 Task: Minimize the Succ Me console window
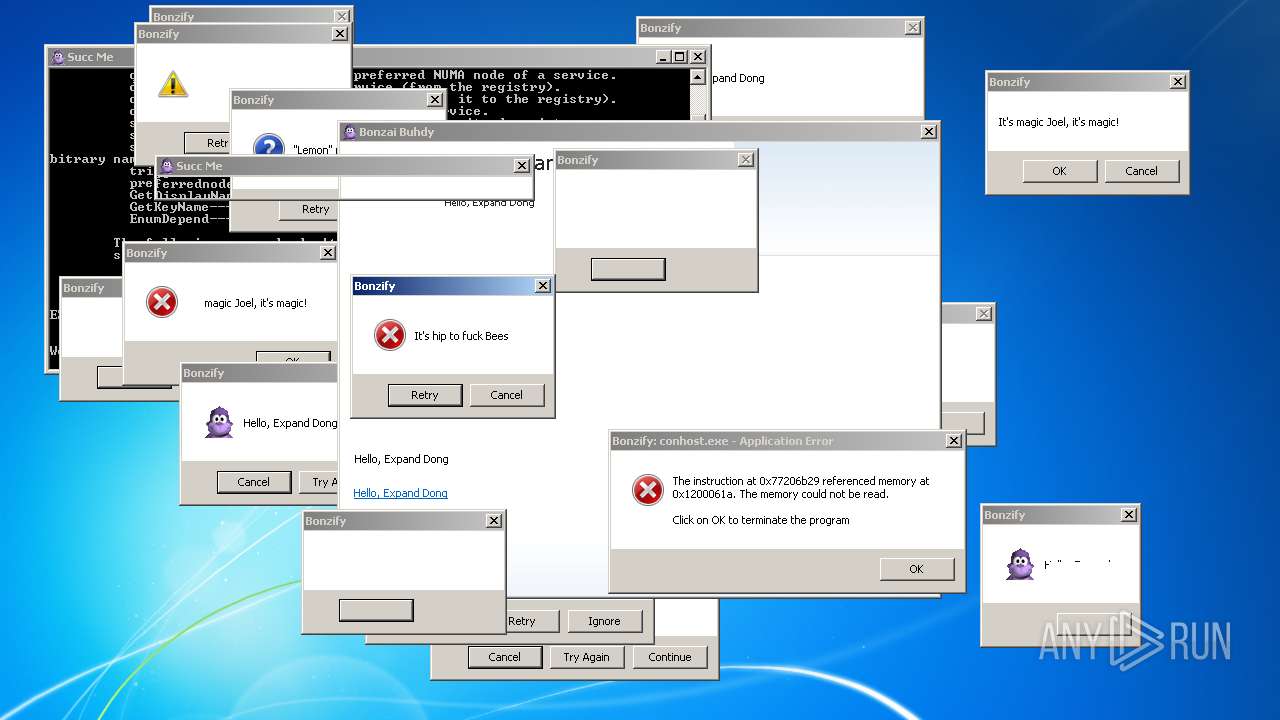coord(663,57)
